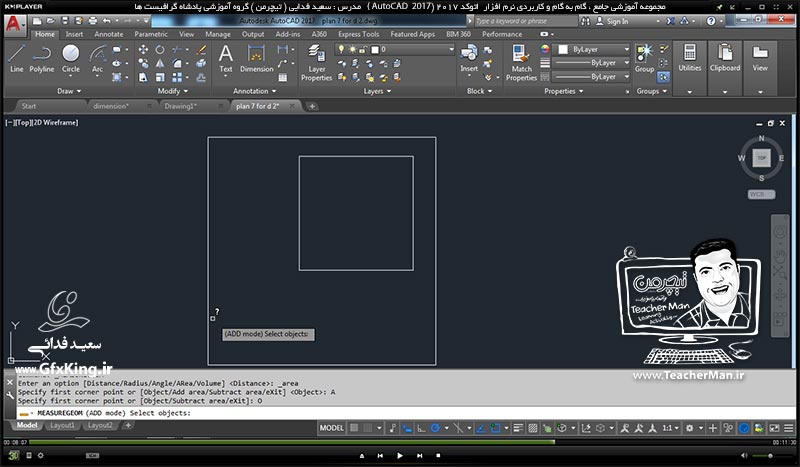Click the Workspace Switching gear icon
Screen dimensions: 800x467
pyautogui.click(x=690, y=428)
